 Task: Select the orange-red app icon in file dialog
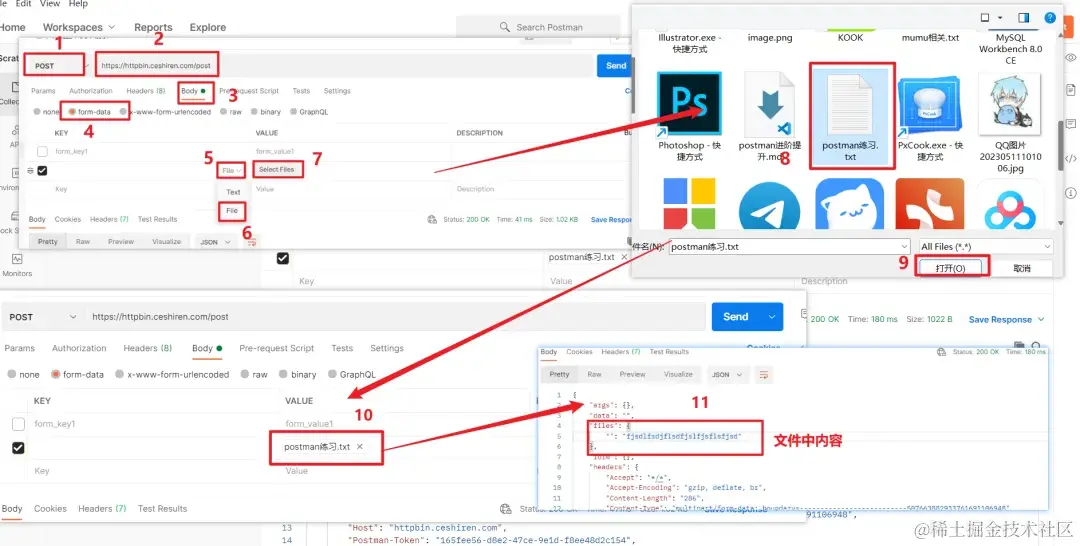click(930, 204)
